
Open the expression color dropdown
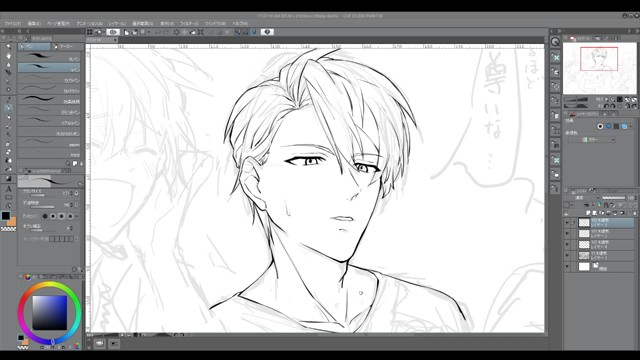[x=592, y=140]
